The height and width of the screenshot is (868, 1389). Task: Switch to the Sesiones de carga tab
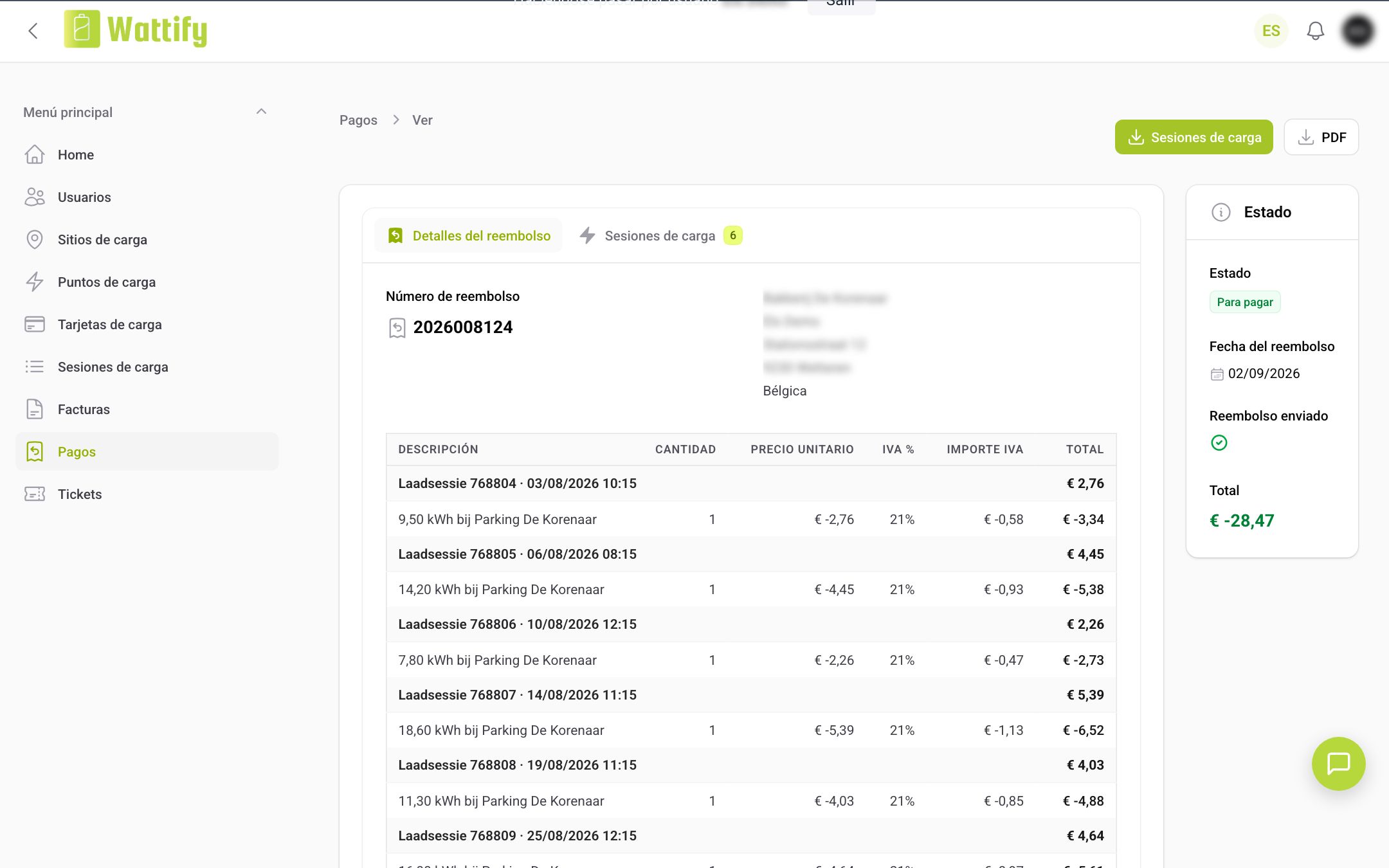[x=660, y=236]
